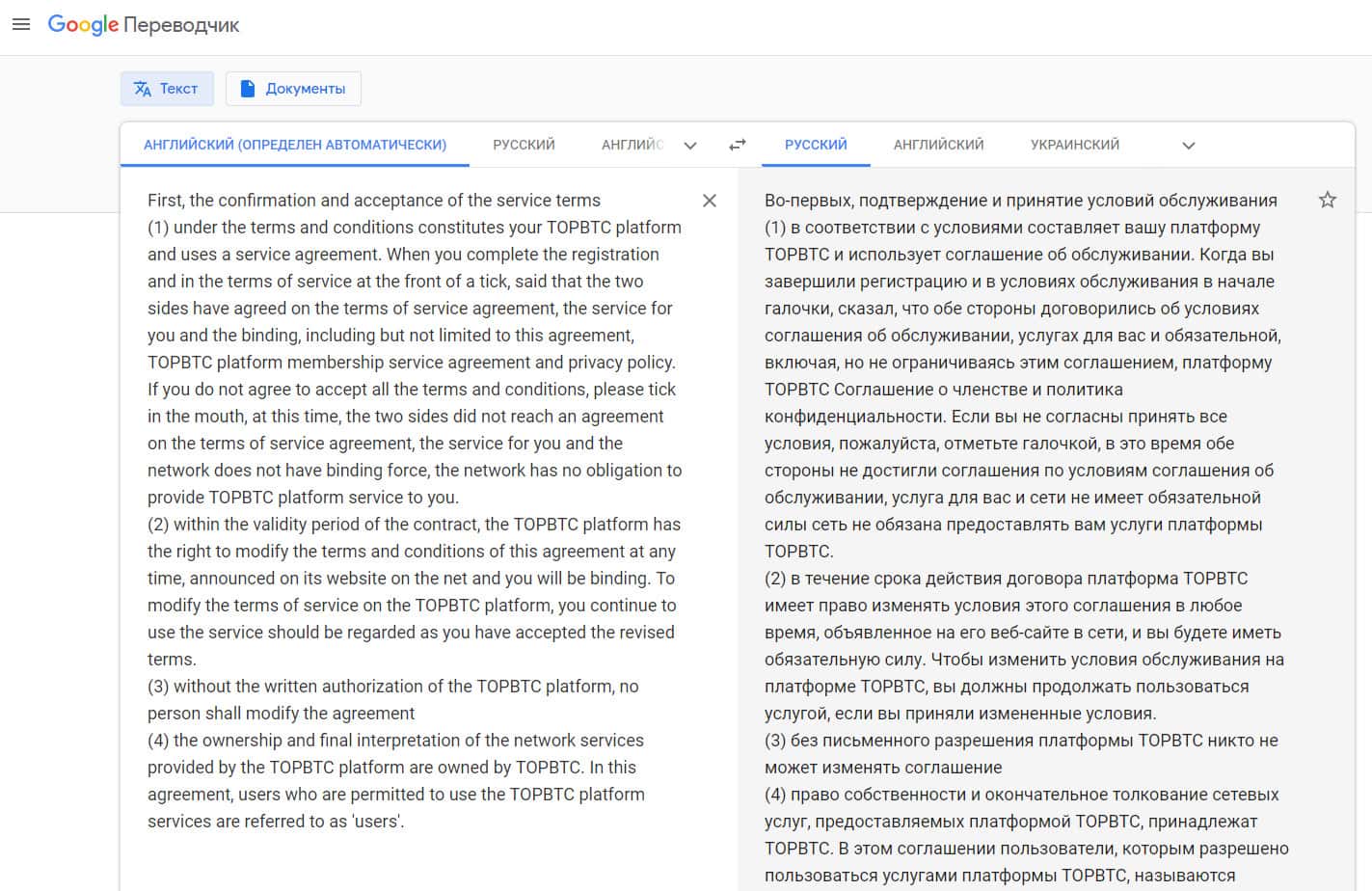Click the Google Переводчик logo

tap(144, 25)
